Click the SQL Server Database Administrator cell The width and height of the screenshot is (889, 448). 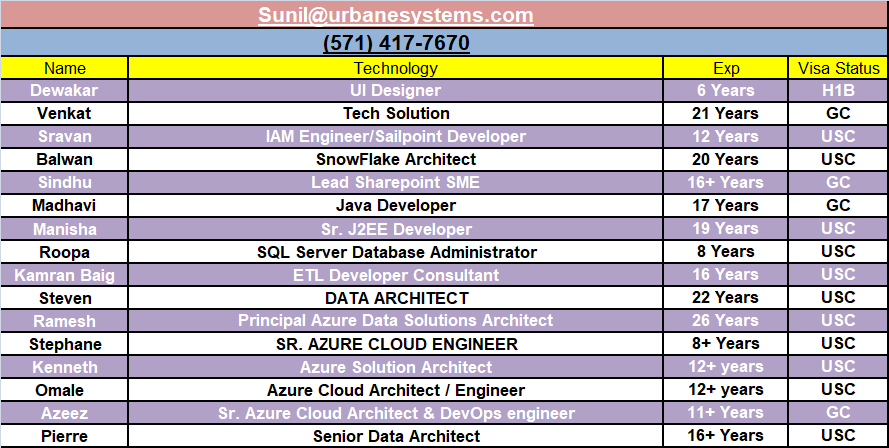[x=396, y=252]
